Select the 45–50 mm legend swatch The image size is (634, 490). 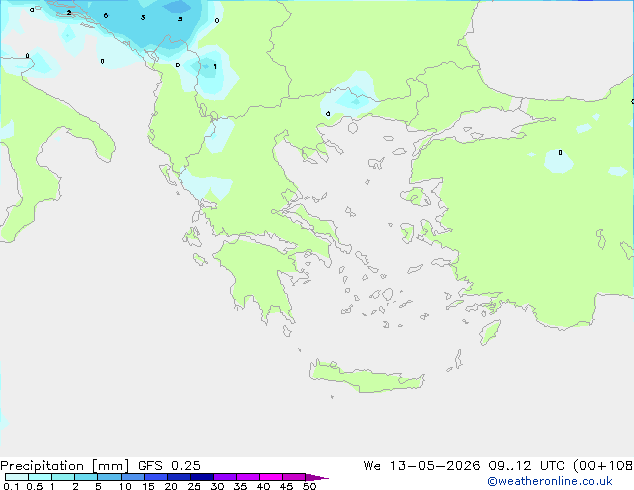point(294,477)
